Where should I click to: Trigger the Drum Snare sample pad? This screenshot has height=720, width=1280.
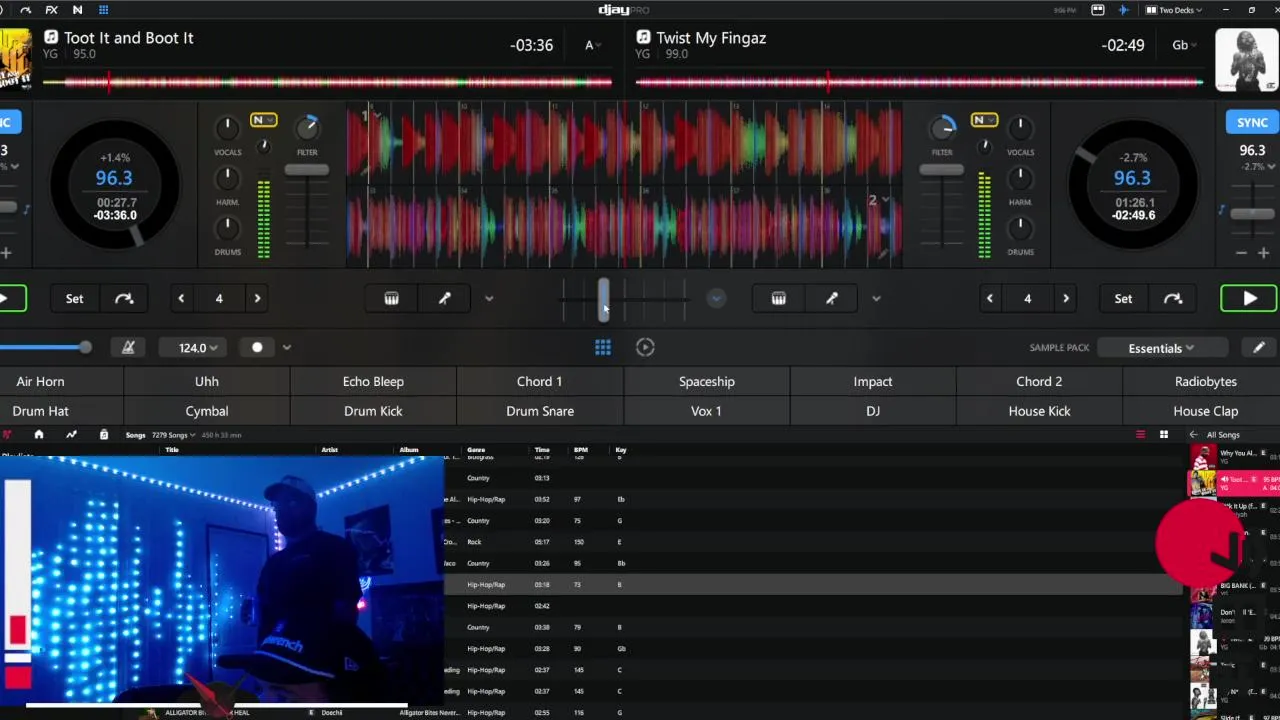coord(540,411)
